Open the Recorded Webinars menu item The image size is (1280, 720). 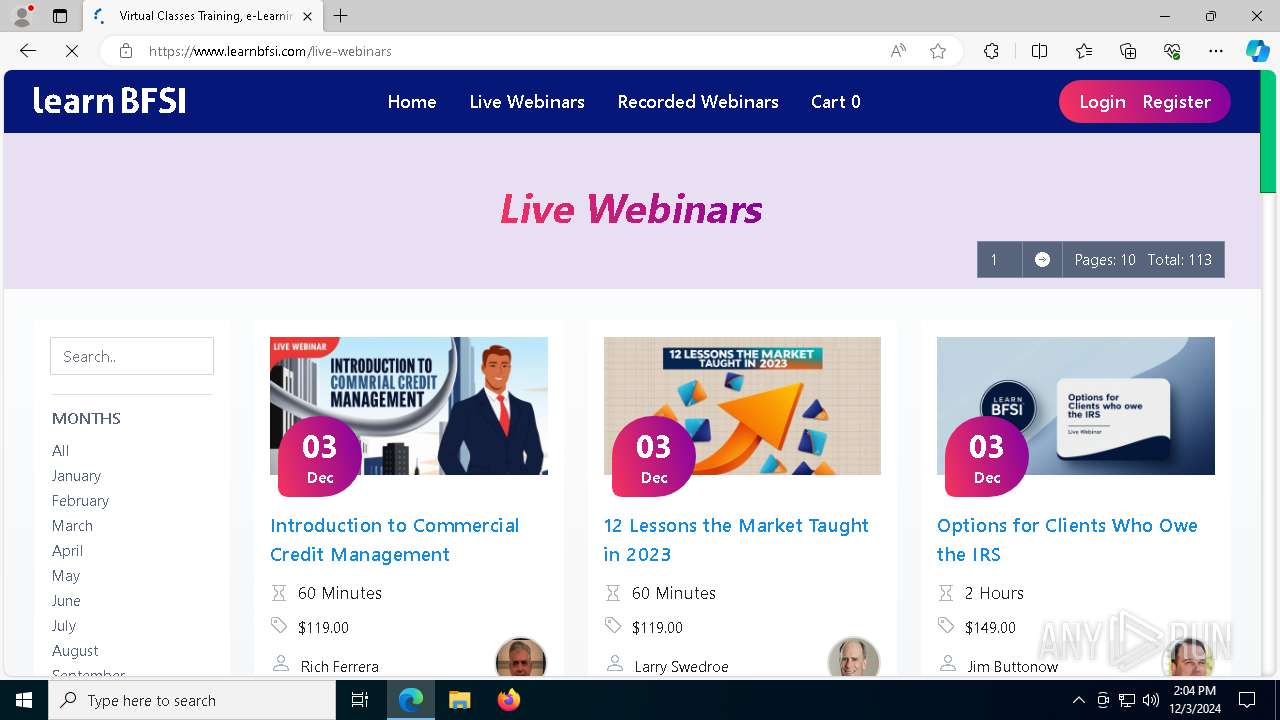coord(698,102)
